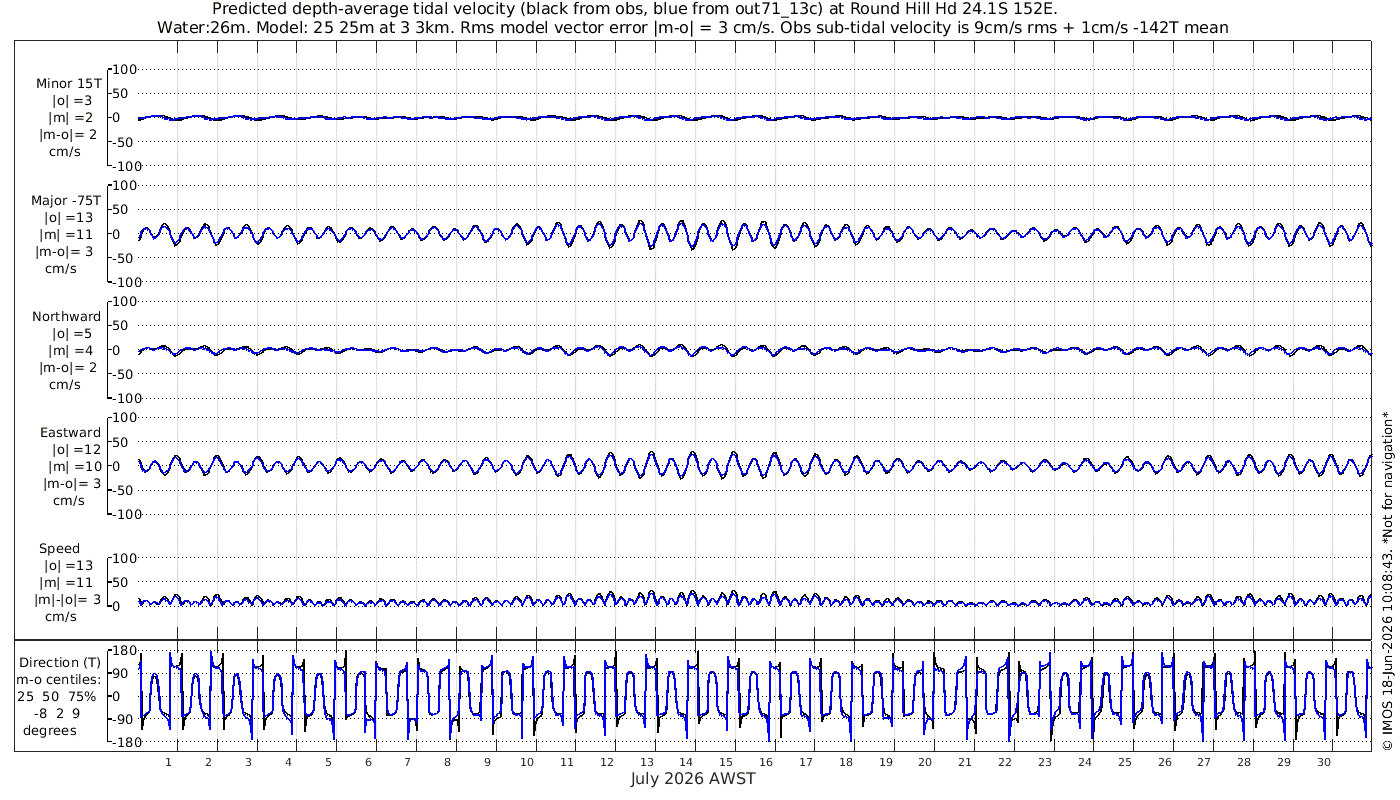This screenshot has height=800, width=1400.
Task: Click the '|o| =13' value under Major
Action: click(x=68, y=218)
